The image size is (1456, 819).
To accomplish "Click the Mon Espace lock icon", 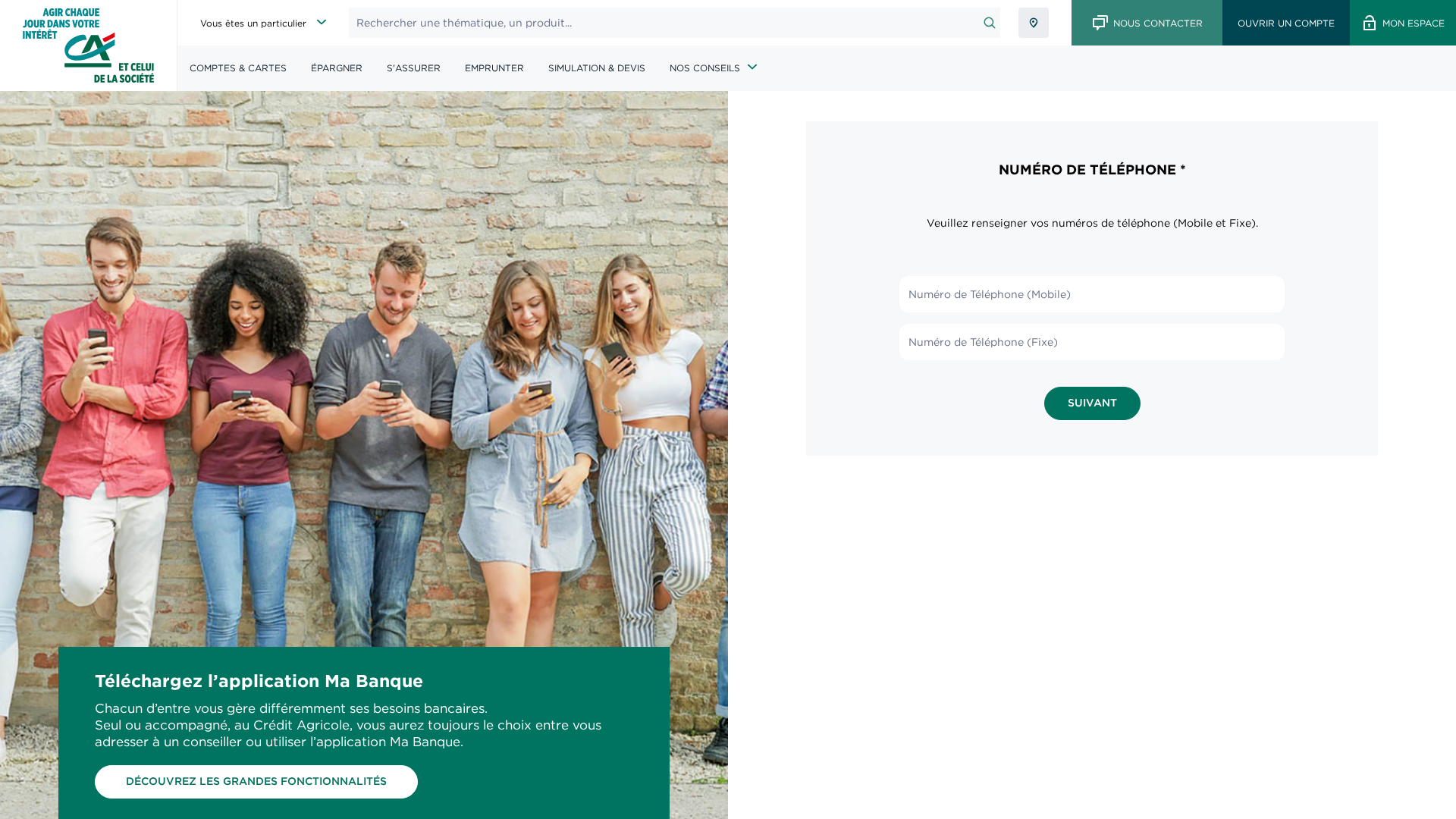I will click(x=1370, y=23).
